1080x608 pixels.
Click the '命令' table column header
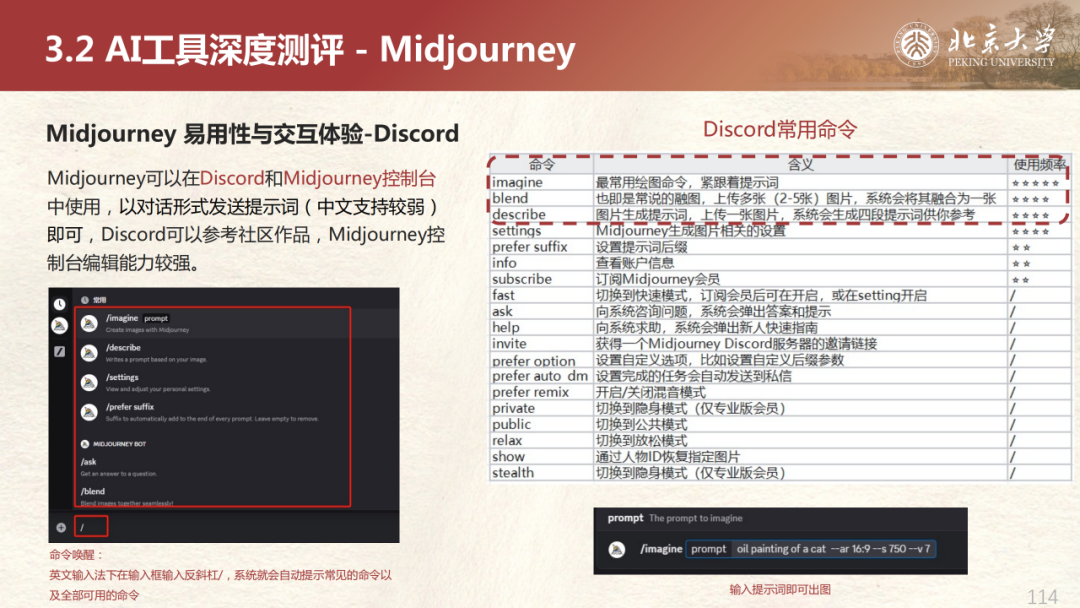tap(541, 165)
